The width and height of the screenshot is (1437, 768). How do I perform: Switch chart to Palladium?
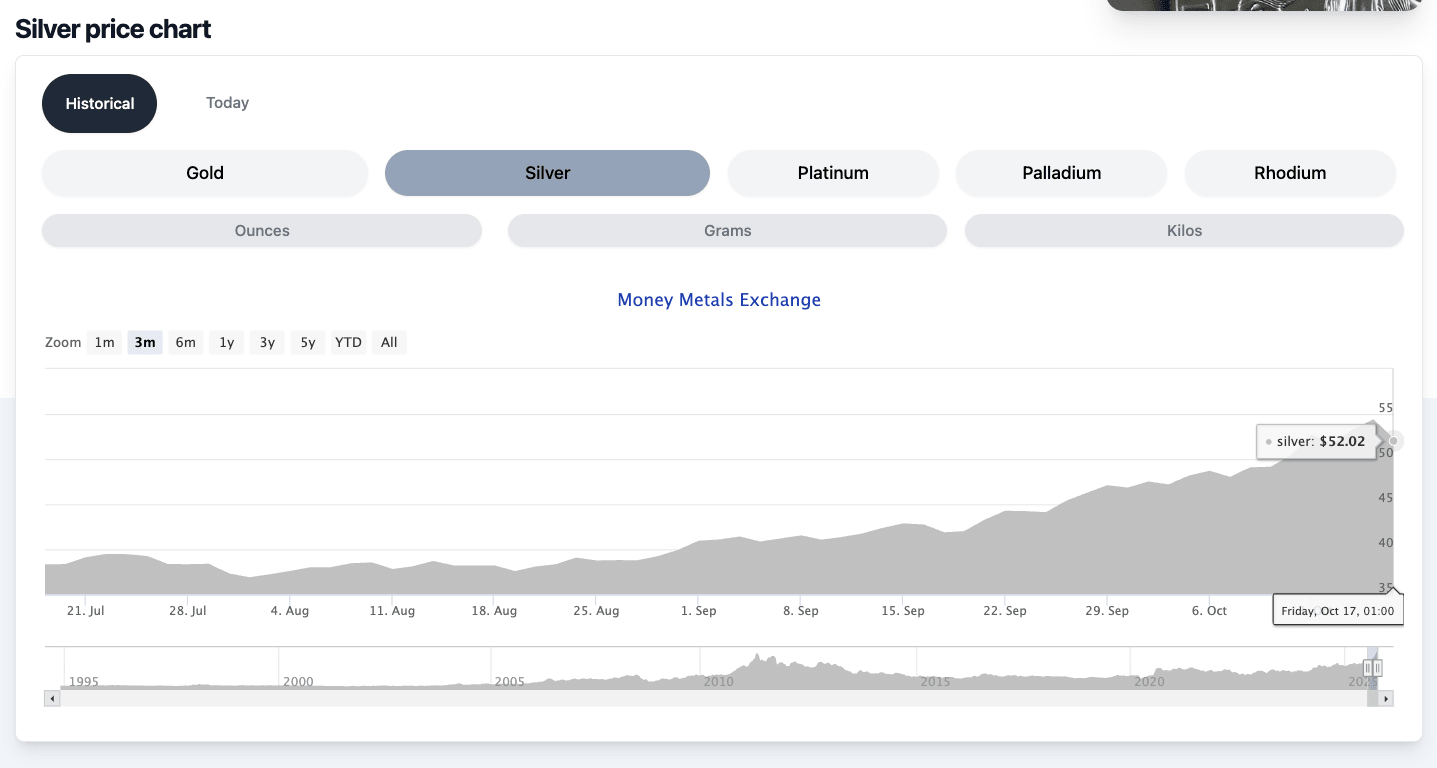(x=1061, y=173)
